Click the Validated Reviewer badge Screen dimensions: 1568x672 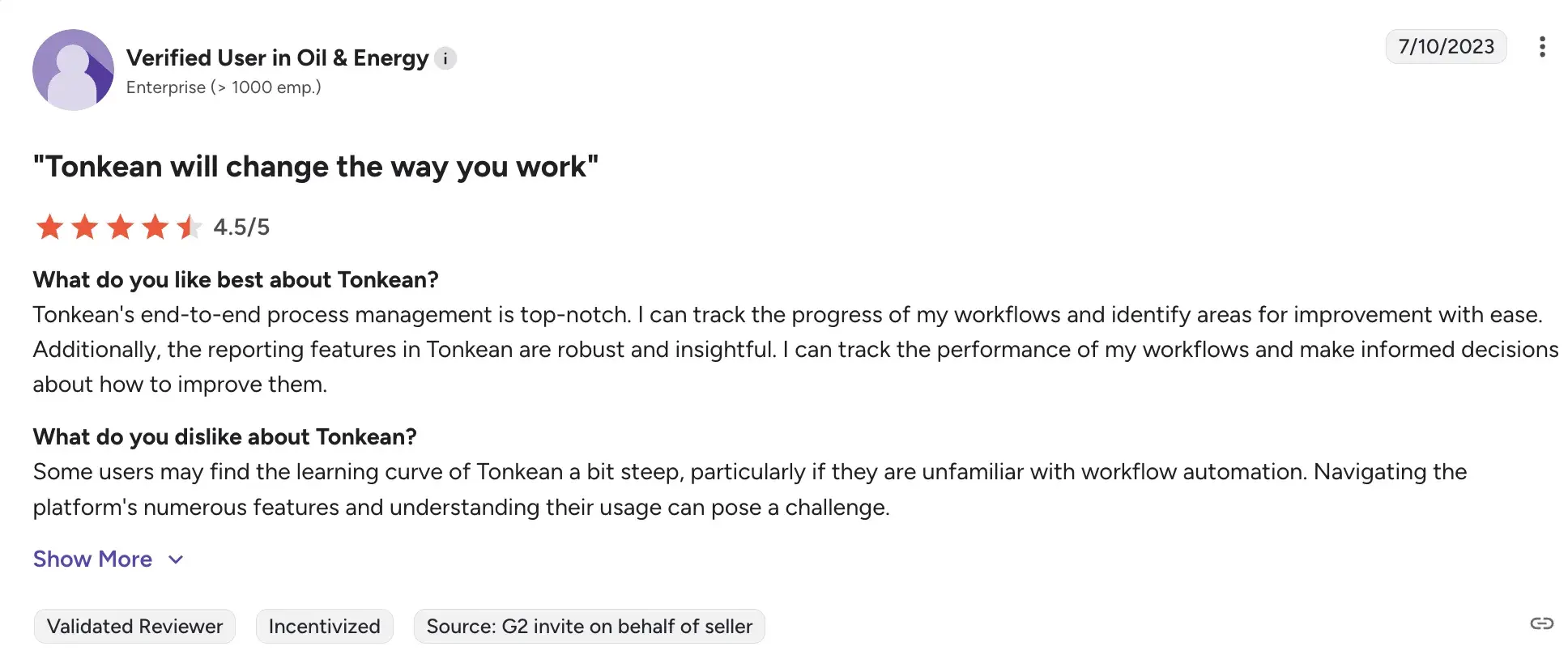134,627
